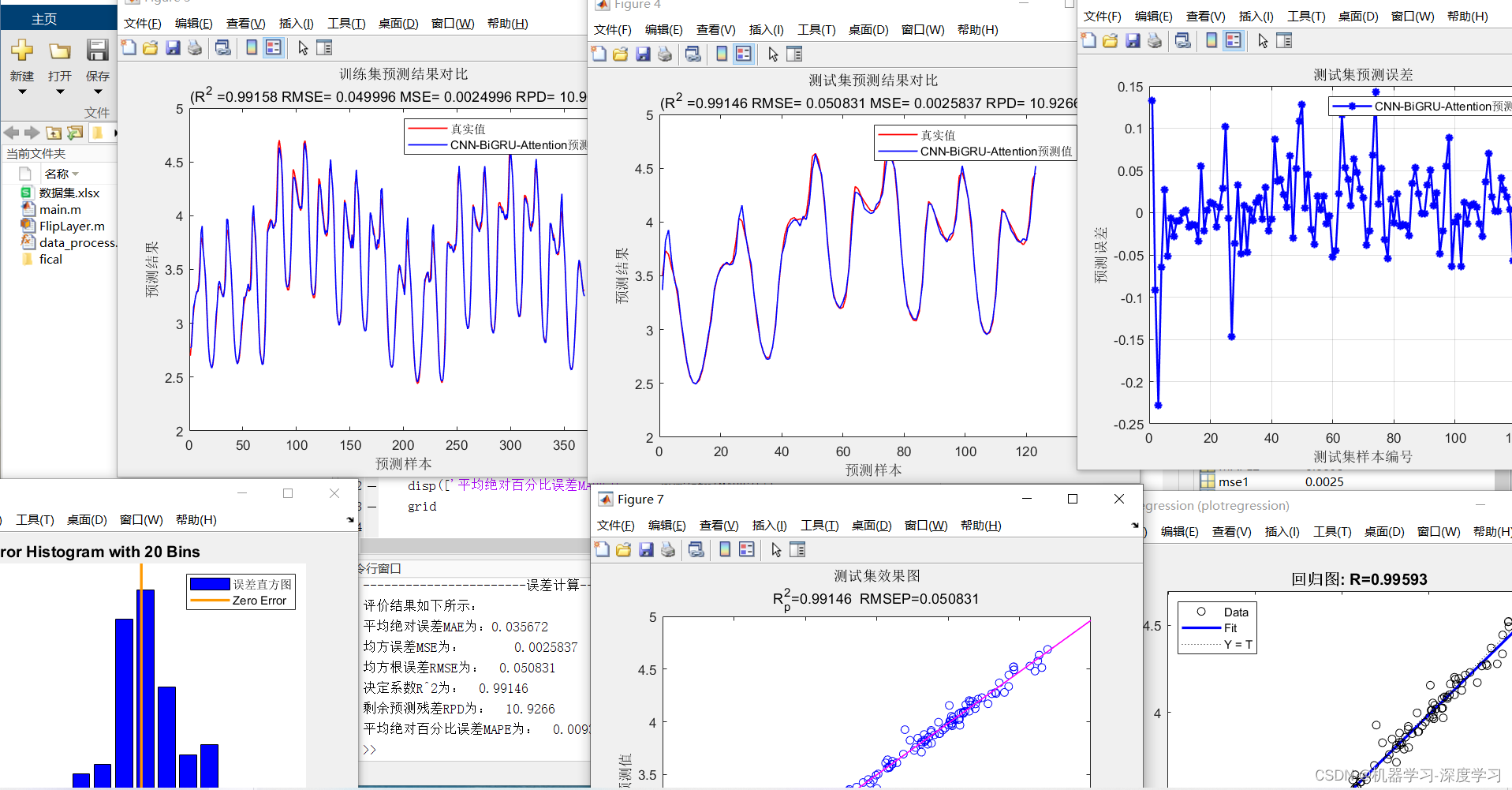1512x790 pixels.
Task: Click New Figure icon in Figure 4 toolbar
Action: pyautogui.click(x=599, y=54)
